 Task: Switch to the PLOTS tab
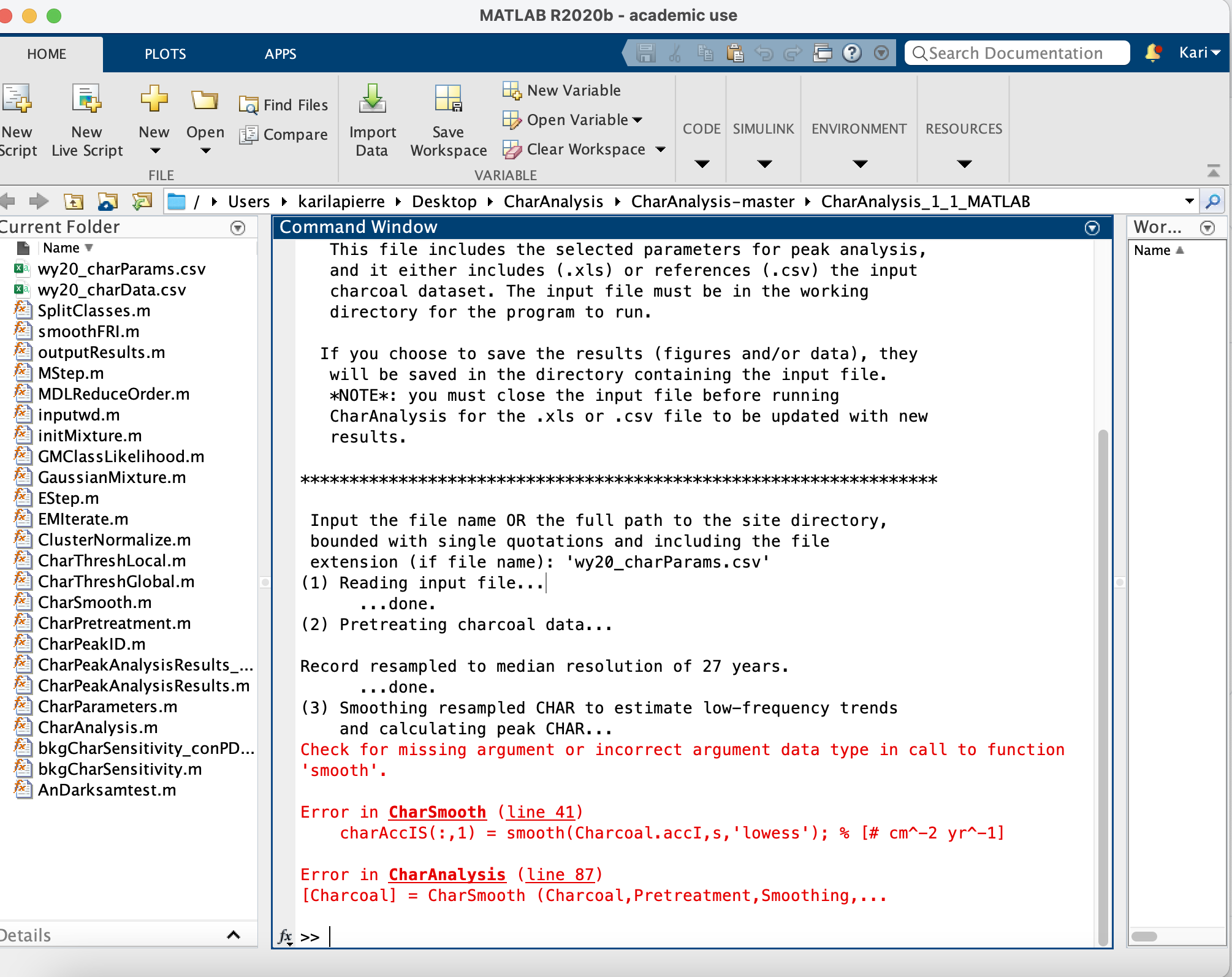tap(165, 54)
